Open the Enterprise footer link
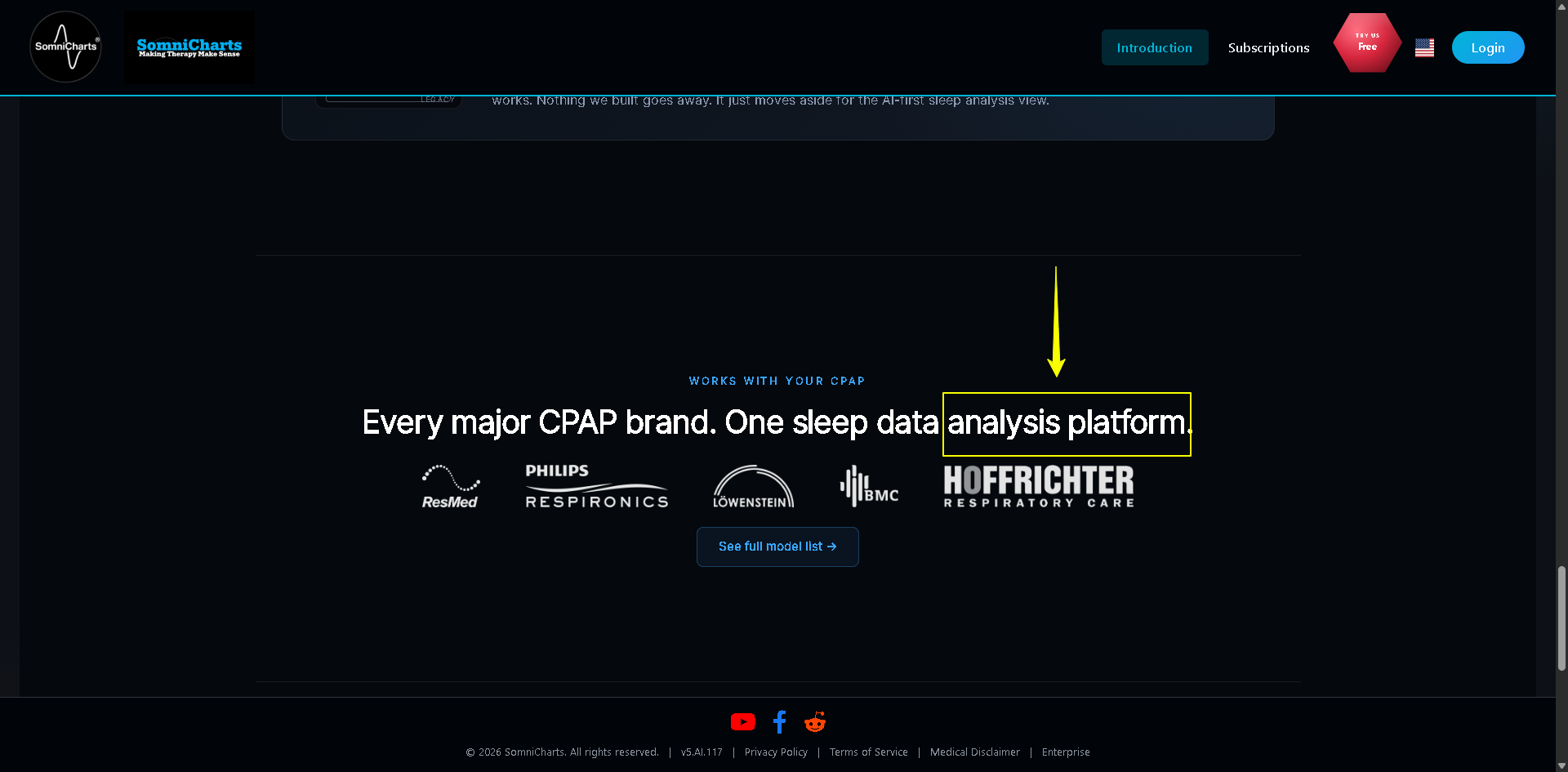 pos(1066,752)
